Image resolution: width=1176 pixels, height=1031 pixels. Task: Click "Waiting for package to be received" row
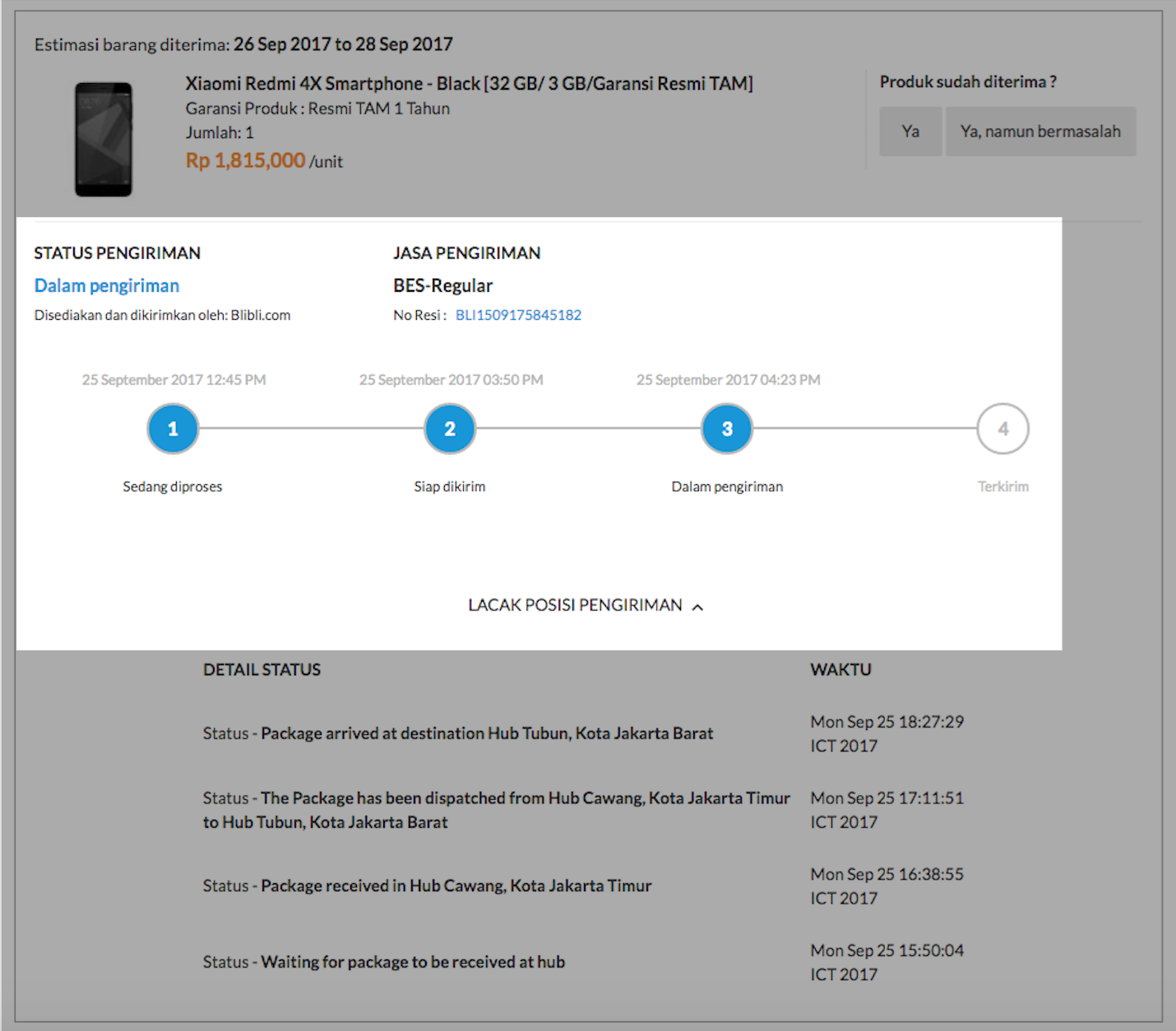click(x=384, y=962)
